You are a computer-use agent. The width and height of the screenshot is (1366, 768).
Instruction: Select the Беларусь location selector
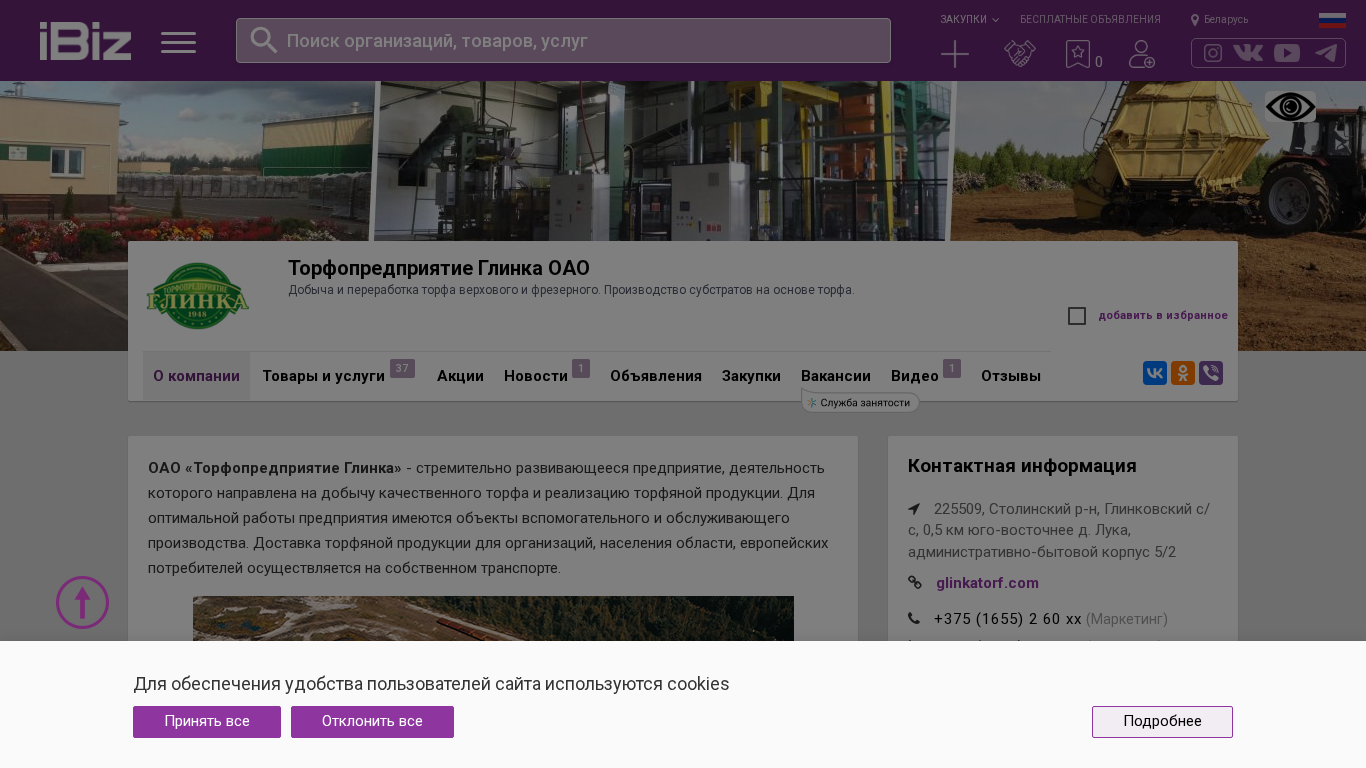[x=1219, y=19]
